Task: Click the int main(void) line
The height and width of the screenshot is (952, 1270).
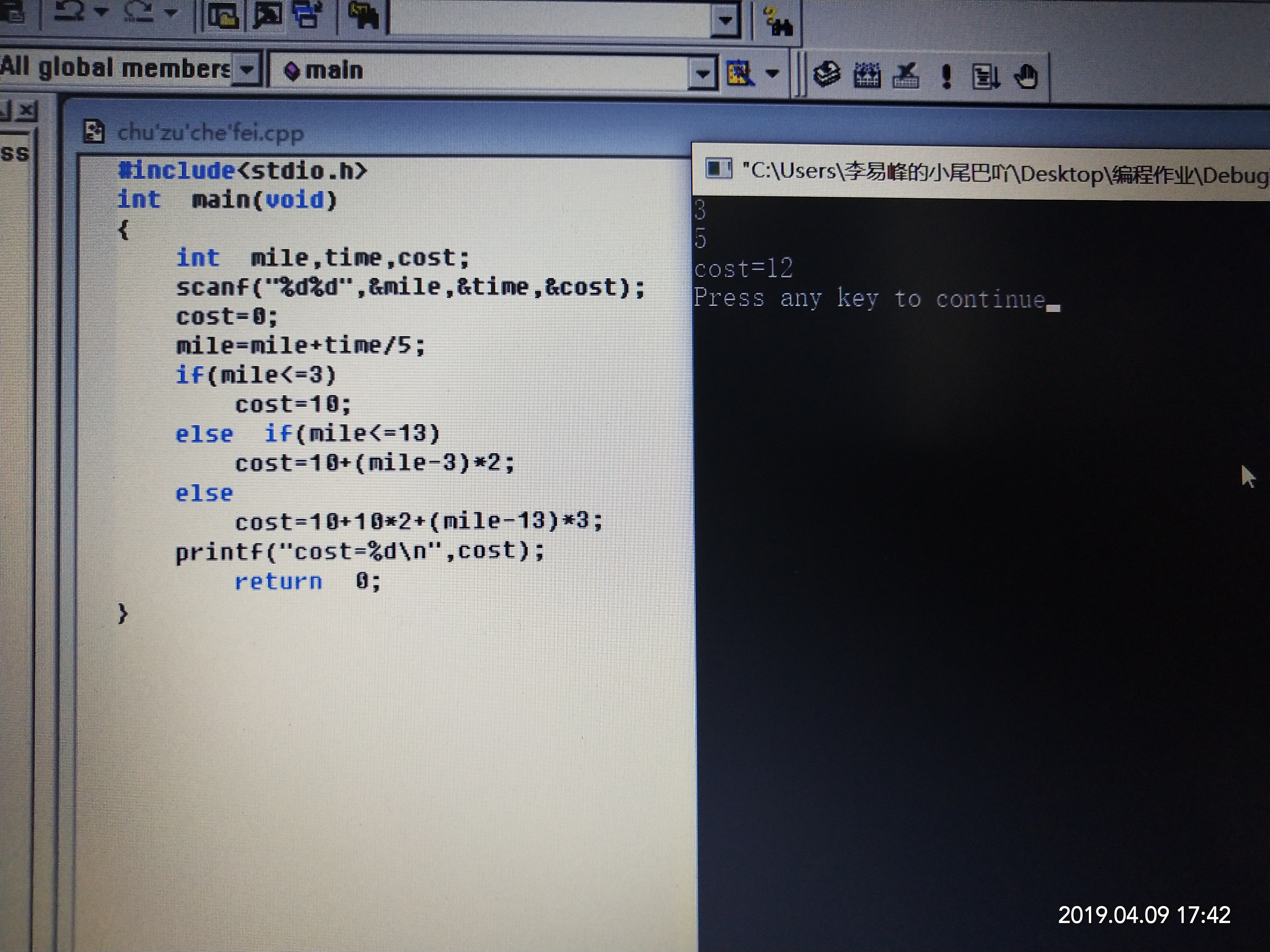Action: coord(227,200)
